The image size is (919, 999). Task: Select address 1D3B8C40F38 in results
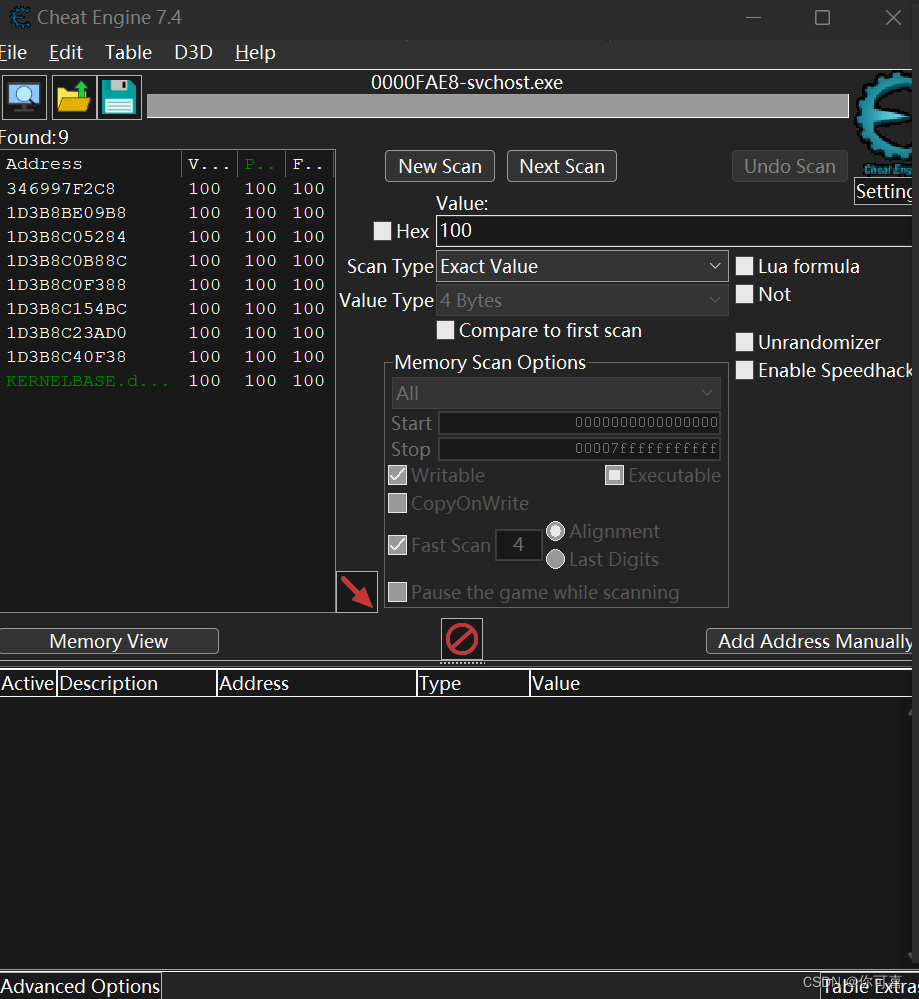[x=167, y=357]
